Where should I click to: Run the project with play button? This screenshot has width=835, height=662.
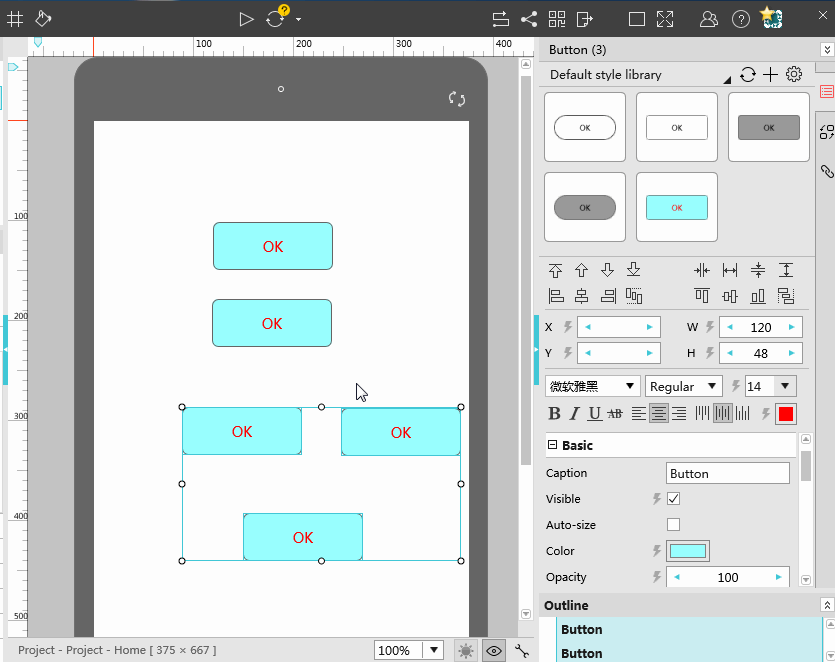(x=246, y=20)
